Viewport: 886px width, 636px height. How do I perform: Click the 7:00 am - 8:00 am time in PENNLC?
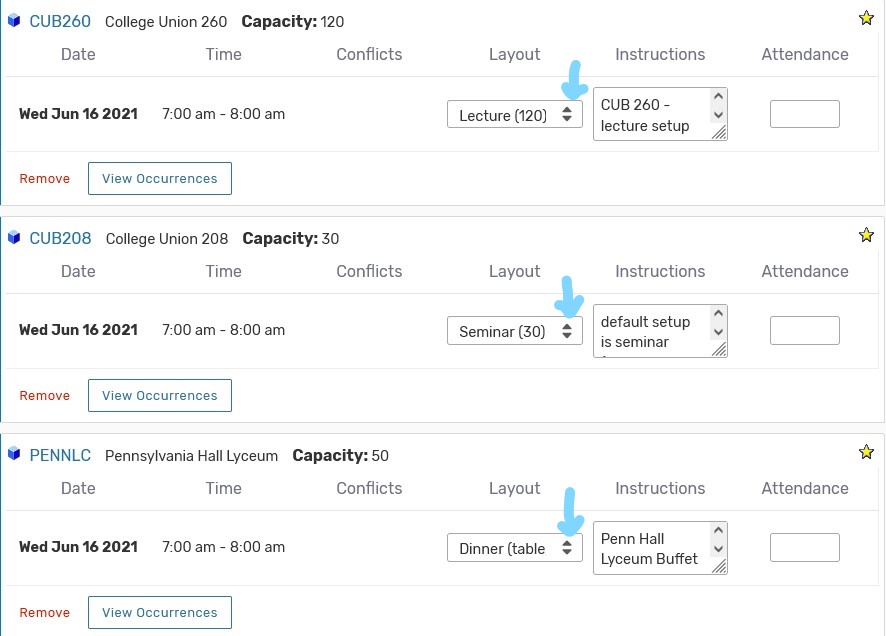coord(223,547)
